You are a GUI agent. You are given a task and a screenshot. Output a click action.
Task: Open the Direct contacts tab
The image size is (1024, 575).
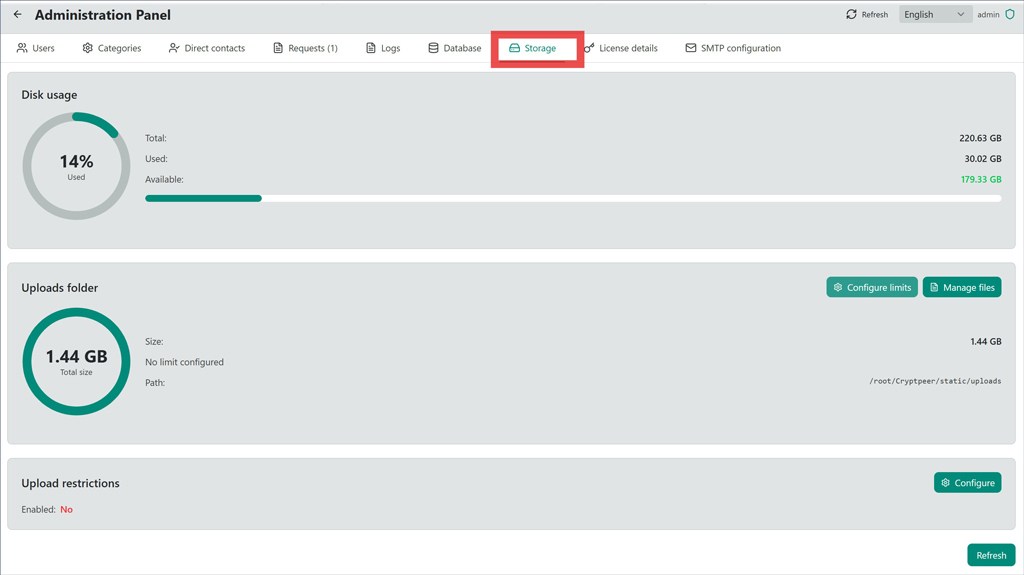[206, 48]
